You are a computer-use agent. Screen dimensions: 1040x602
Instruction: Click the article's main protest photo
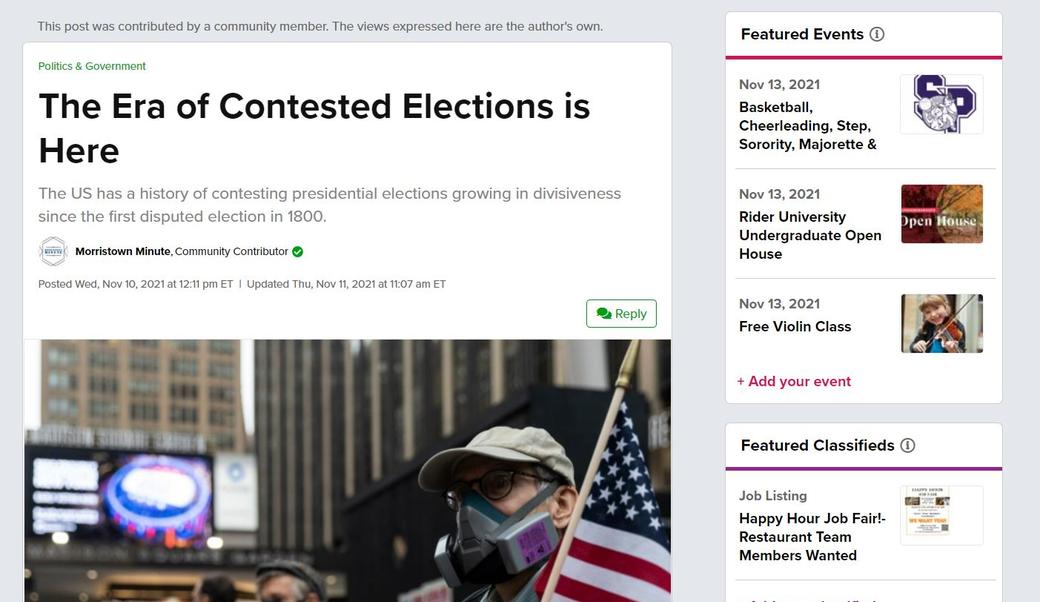[347, 470]
